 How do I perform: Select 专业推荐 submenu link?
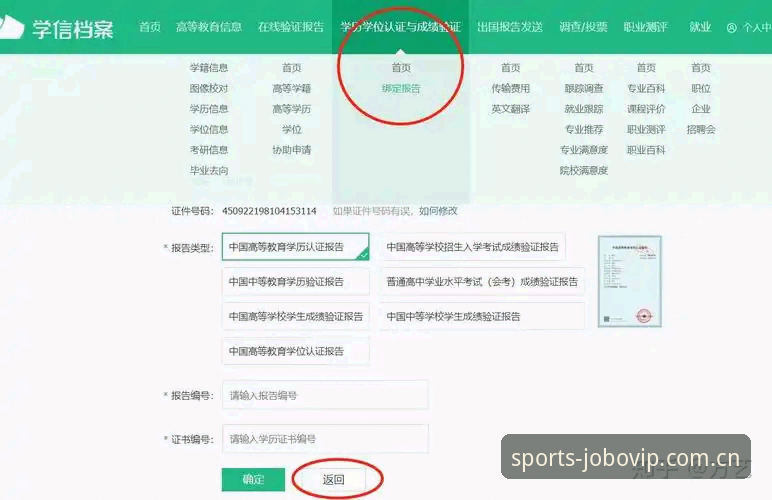point(583,129)
